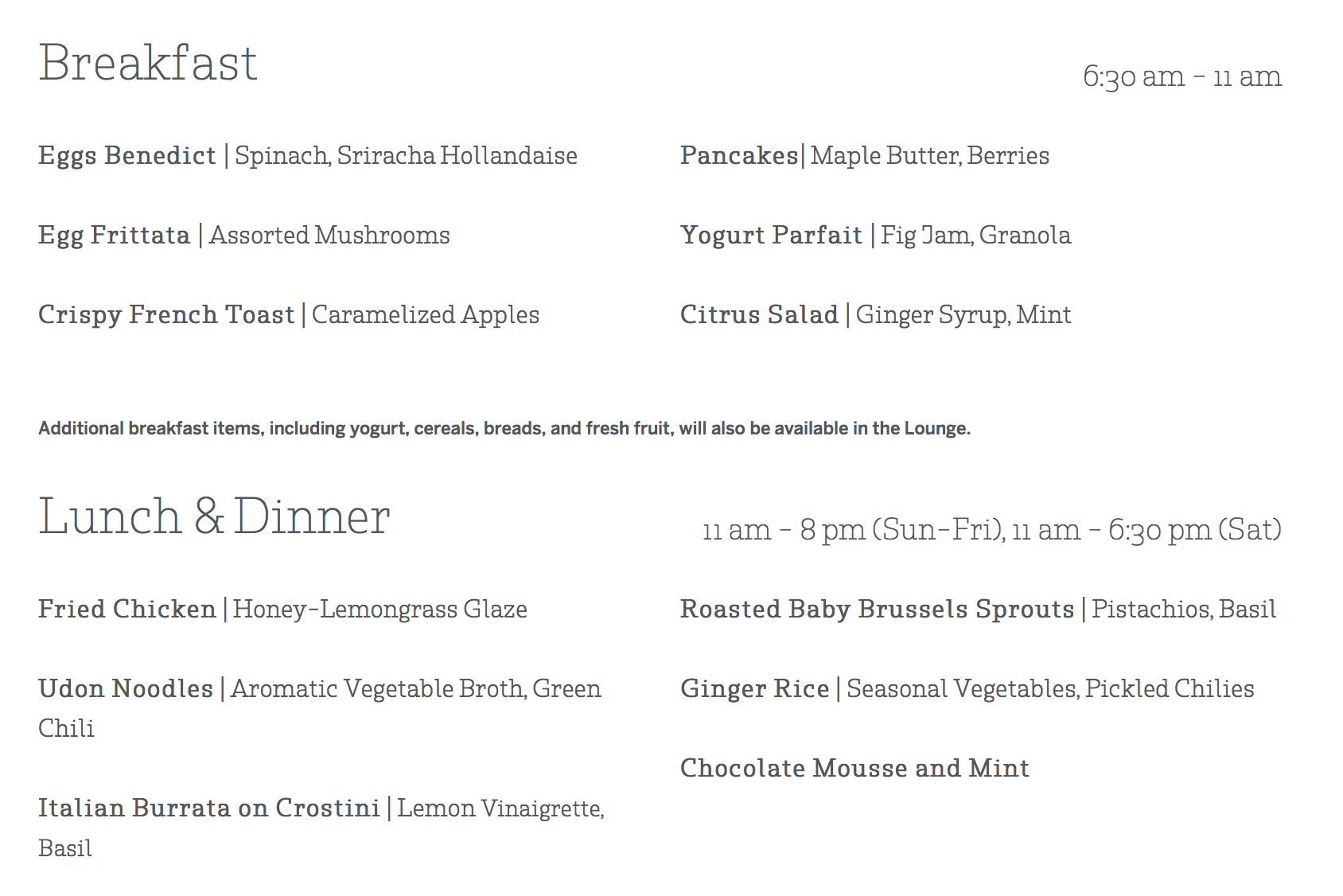Image resolution: width=1343 pixels, height=896 pixels.
Task: Click the Breakfast section heading
Action: pyautogui.click(x=148, y=64)
